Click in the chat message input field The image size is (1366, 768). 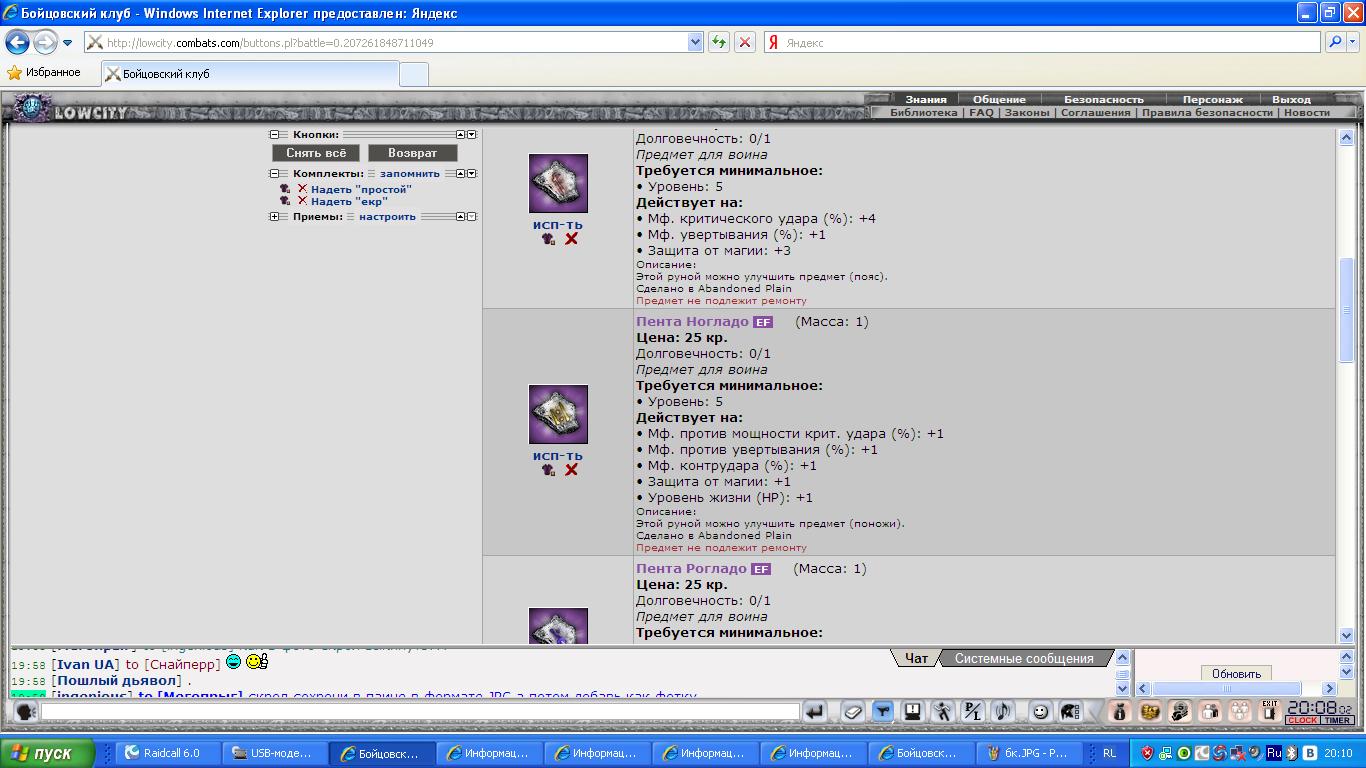pos(420,712)
